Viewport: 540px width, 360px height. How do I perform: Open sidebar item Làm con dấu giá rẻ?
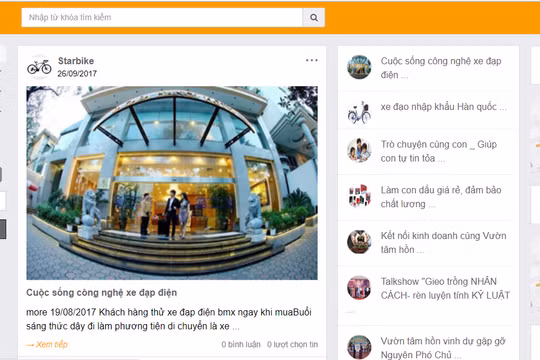tap(441, 197)
